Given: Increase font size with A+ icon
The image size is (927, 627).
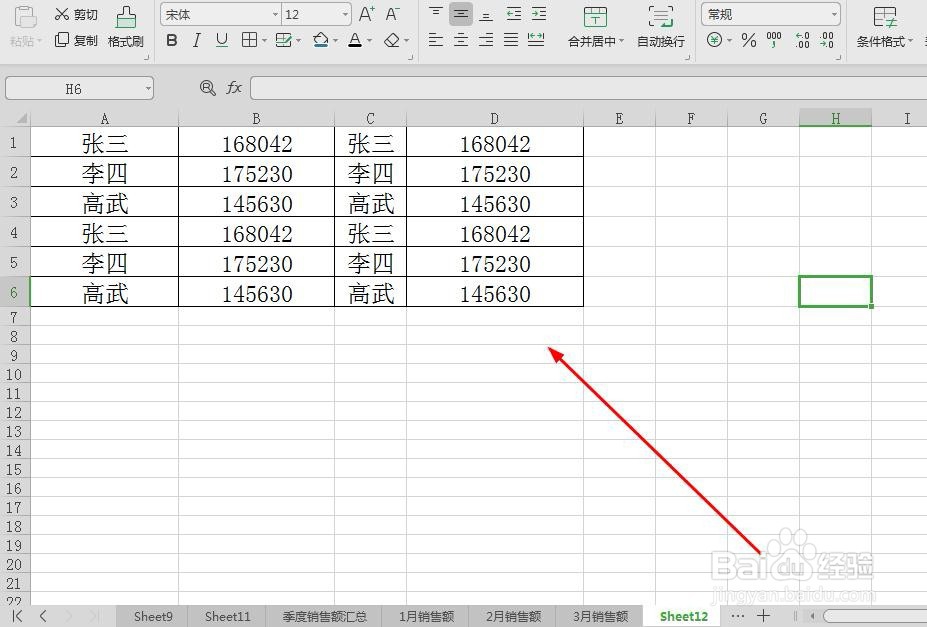Looking at the screenshot, I should tap(366, 14).
